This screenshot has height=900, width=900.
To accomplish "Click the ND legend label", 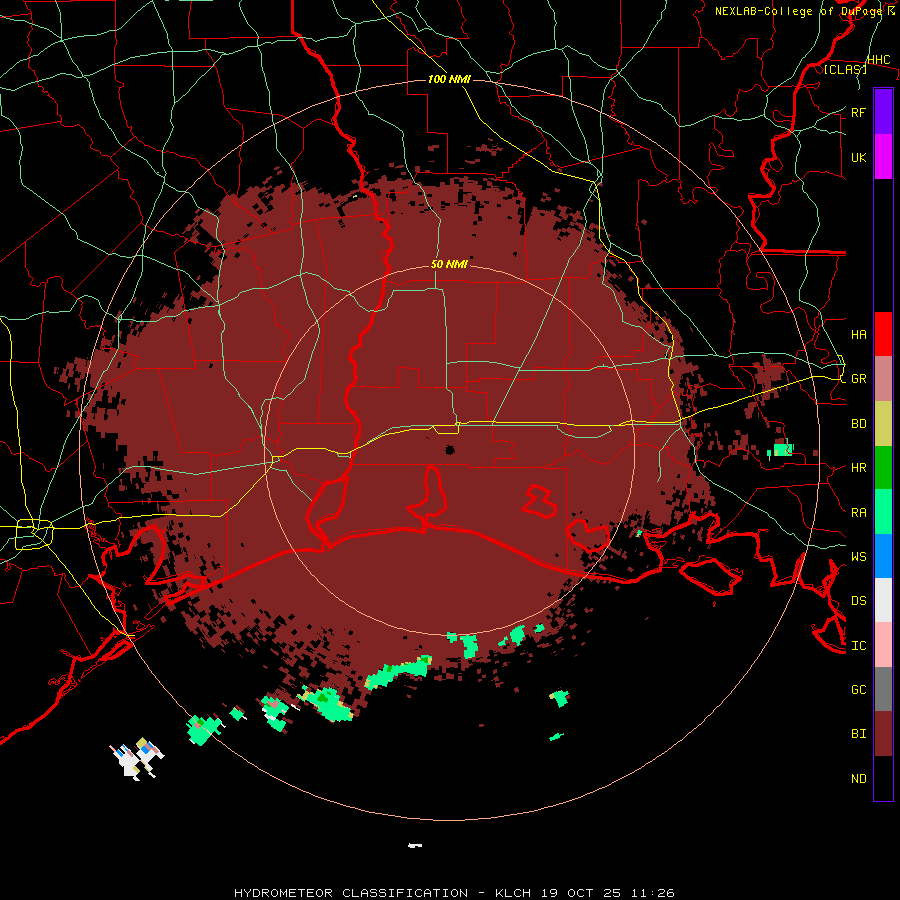I will (x=858, y=778).
